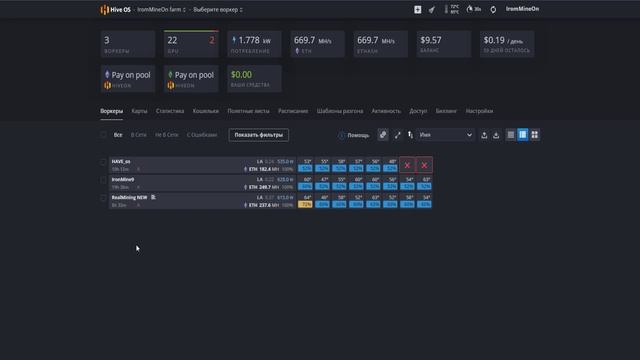
Task: Click the last red X failed GPU in HAVE_os
Action: (x=424, y=165)
